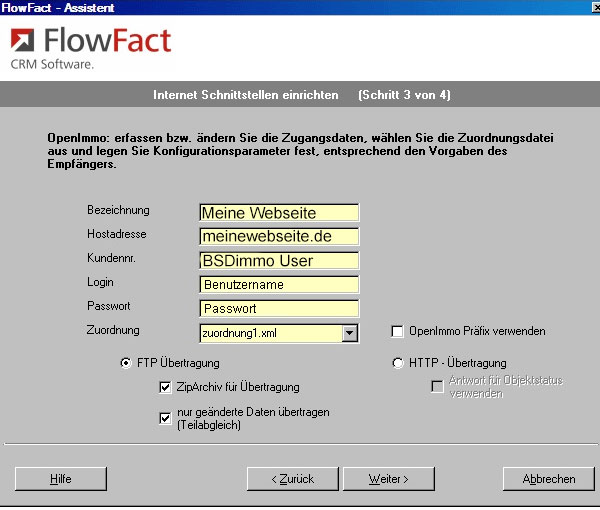Click the Login label
The image size is (600, 510).
(x=100, y=282)
